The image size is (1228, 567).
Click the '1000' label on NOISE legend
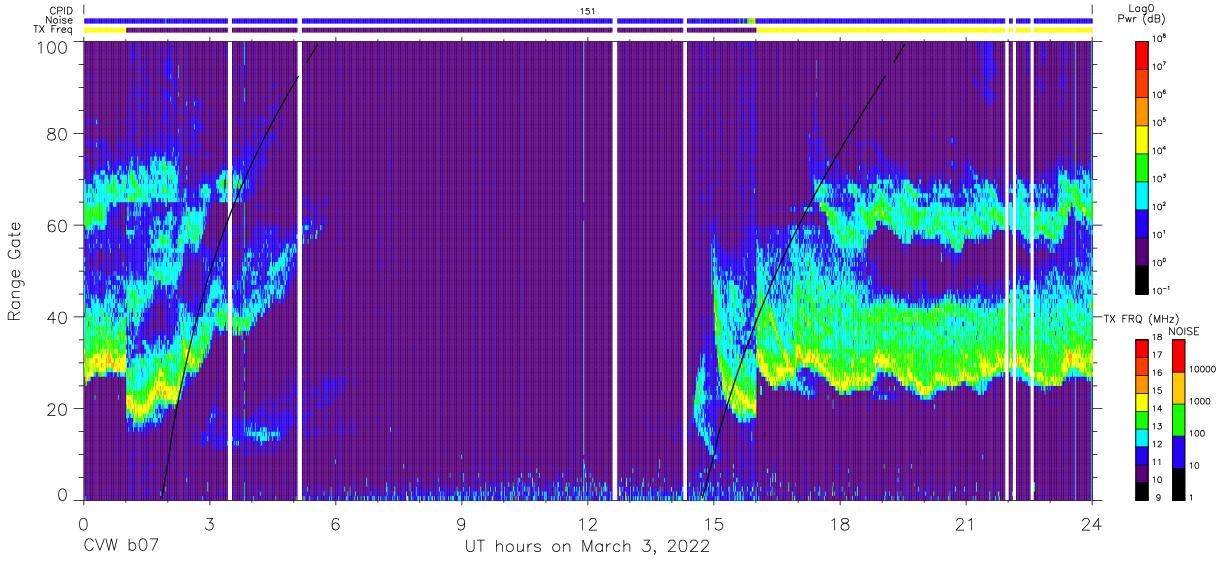coord(1198,402)
